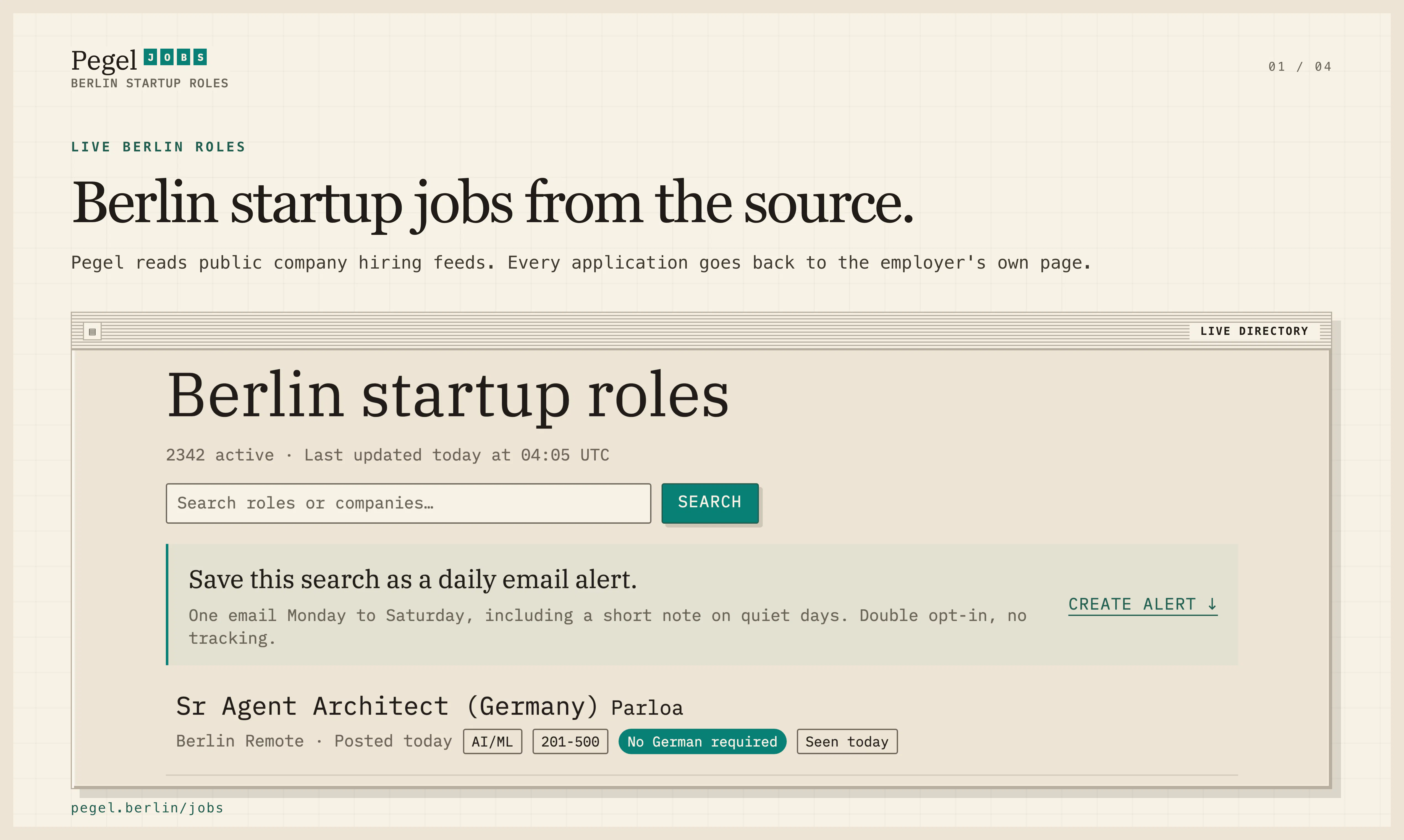
Task: Open the CREATE ALERT link
Action: [x=1143, y=605]
